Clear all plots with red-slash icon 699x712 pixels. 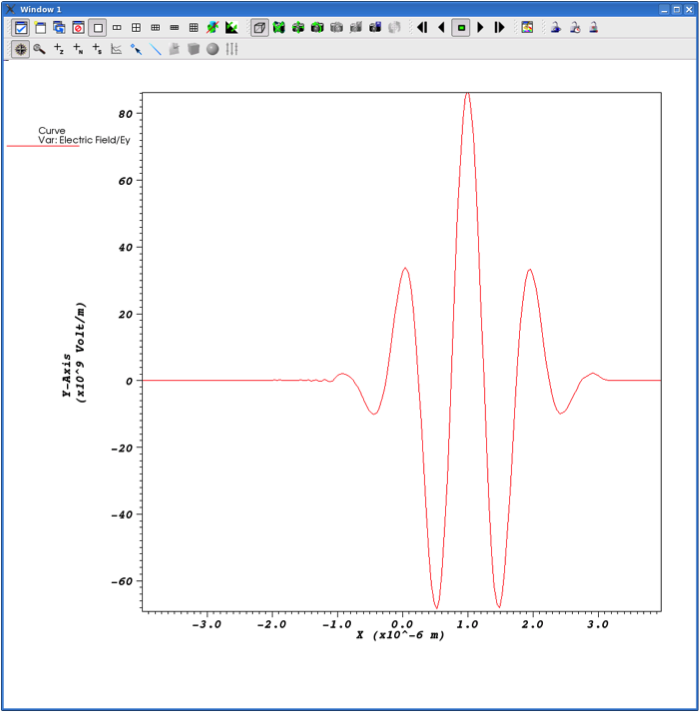click(x=212, y=28)
